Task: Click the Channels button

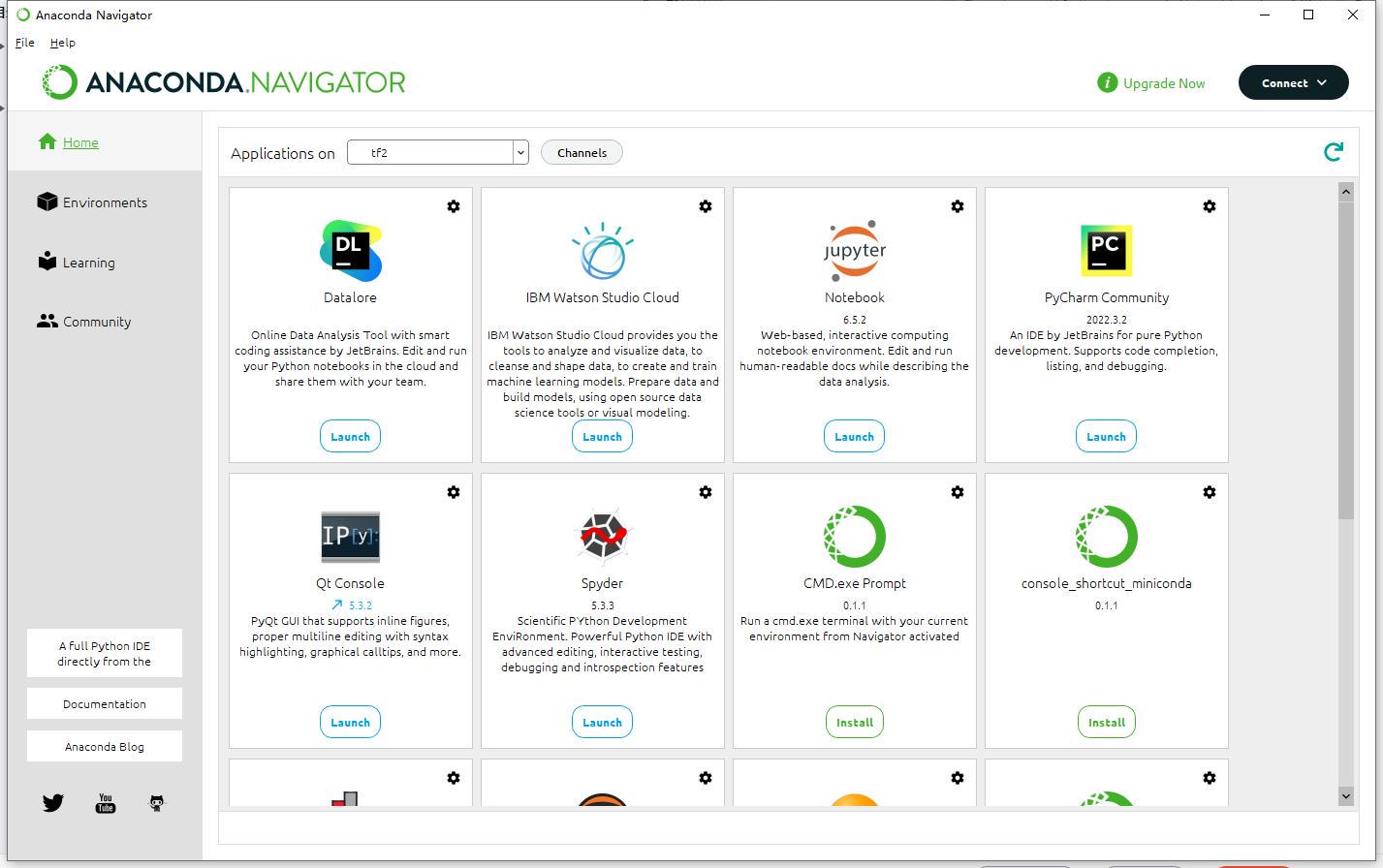Action: (581, 152)
